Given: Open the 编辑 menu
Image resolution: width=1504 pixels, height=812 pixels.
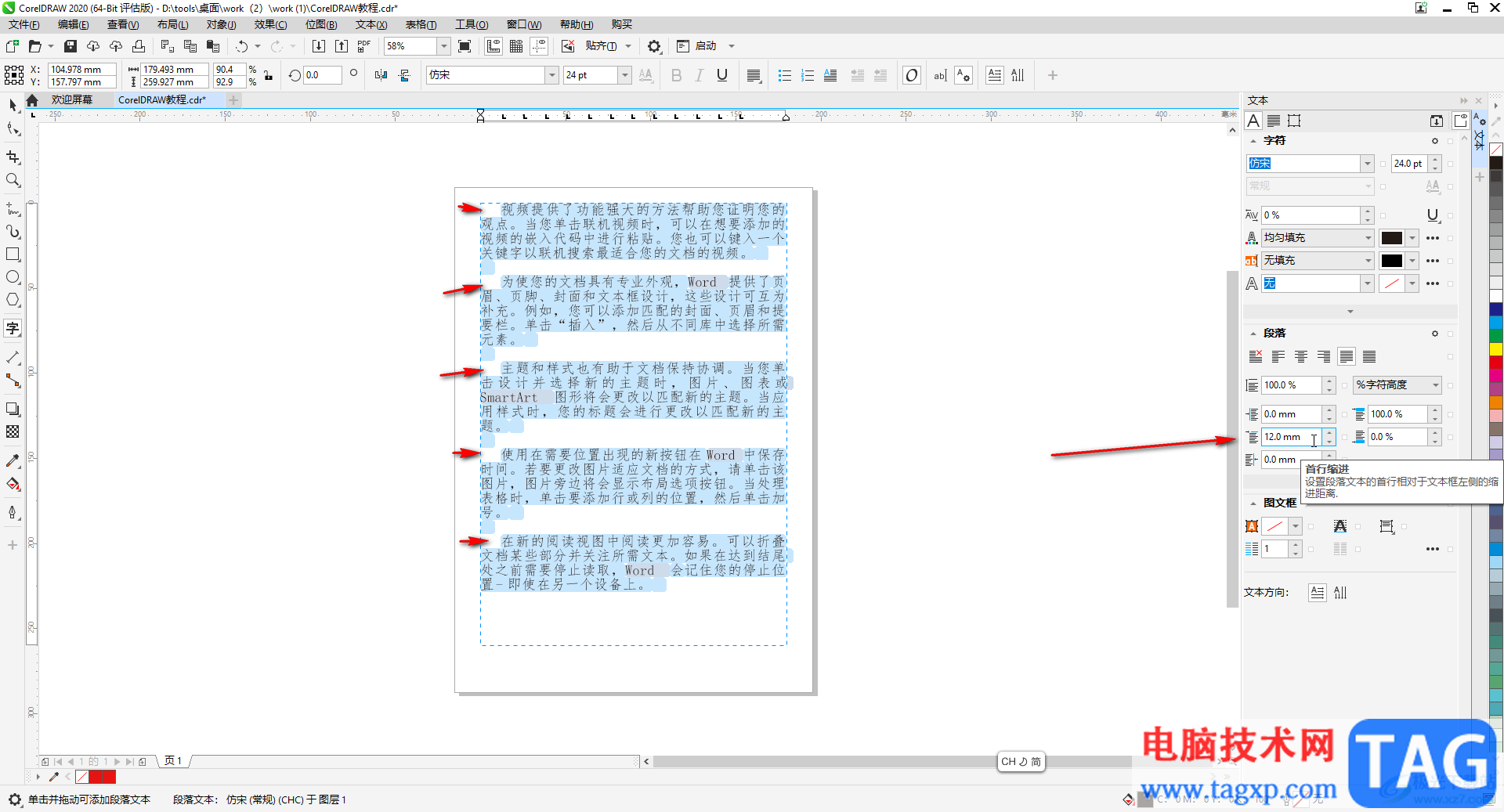Looking at the screenshot, I should coord(73,24).
